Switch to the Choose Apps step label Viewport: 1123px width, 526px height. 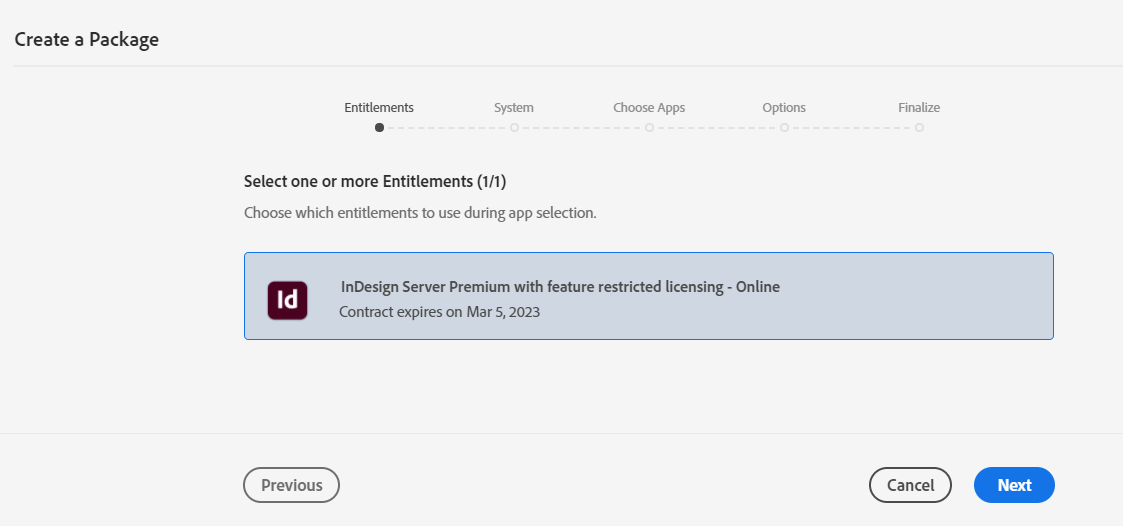[x=649, y=108]
